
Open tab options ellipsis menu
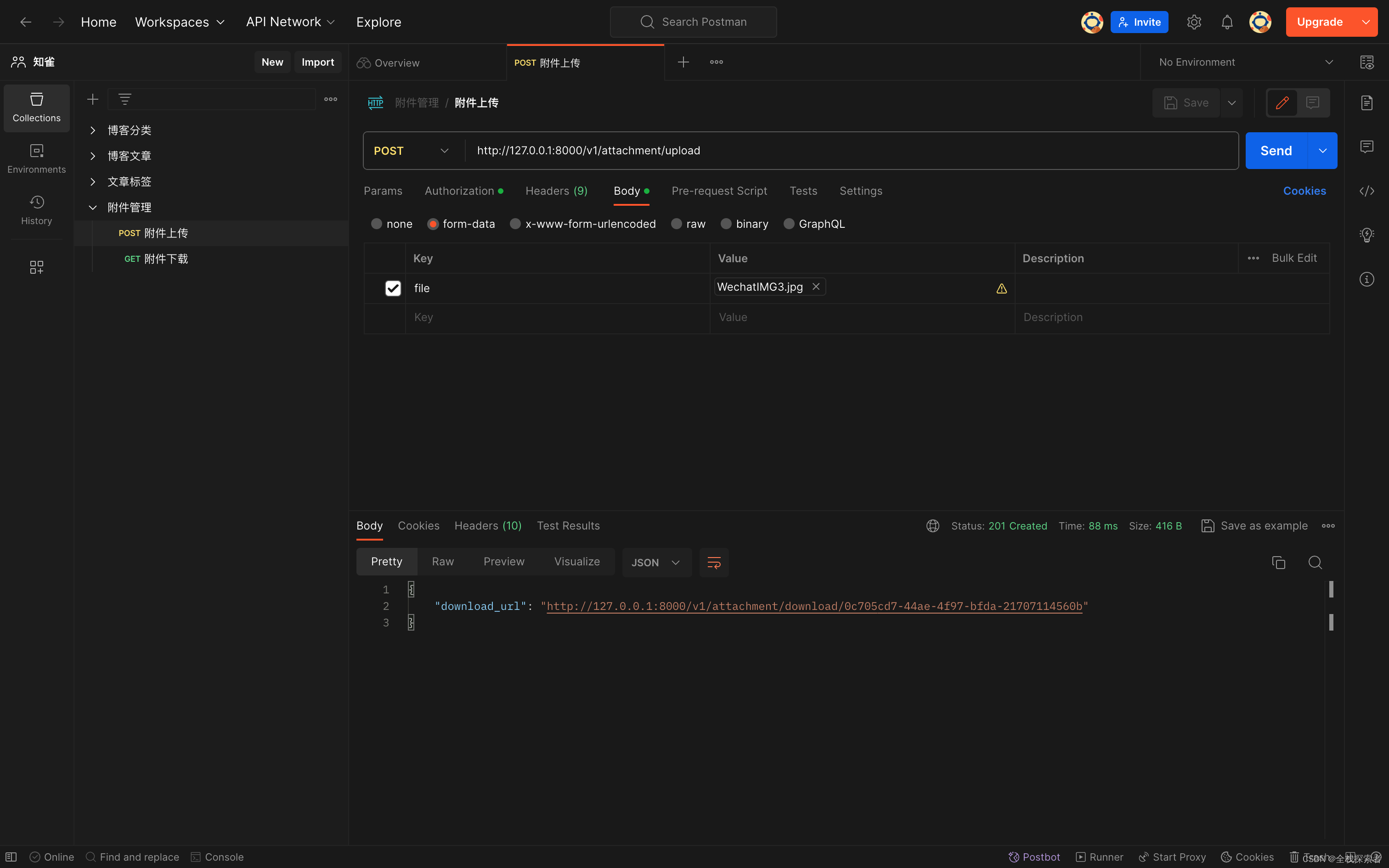716,62
